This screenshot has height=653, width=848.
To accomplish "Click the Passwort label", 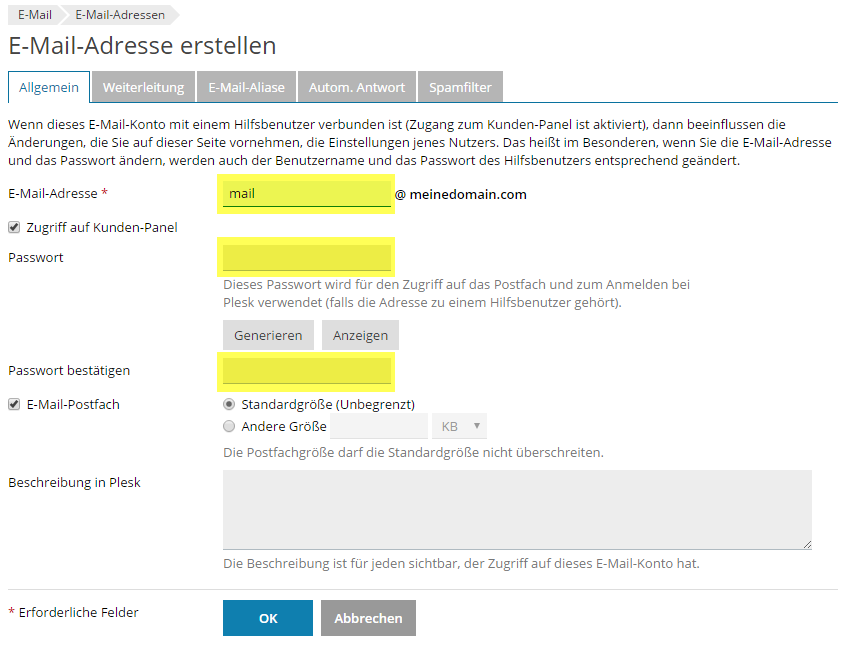I will [36, 258].
